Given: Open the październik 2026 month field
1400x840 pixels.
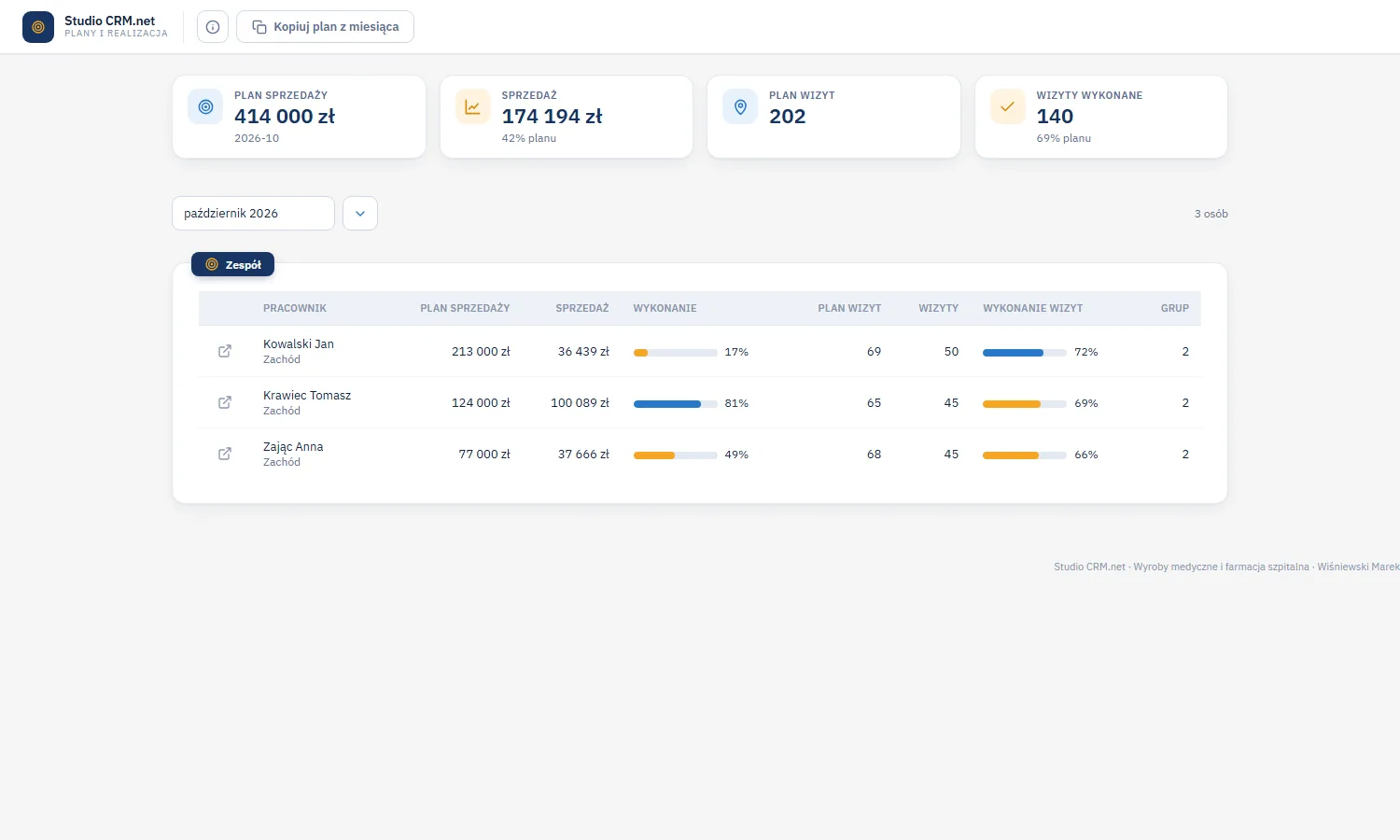Looking at the screenshot, I should click(253, 214).
